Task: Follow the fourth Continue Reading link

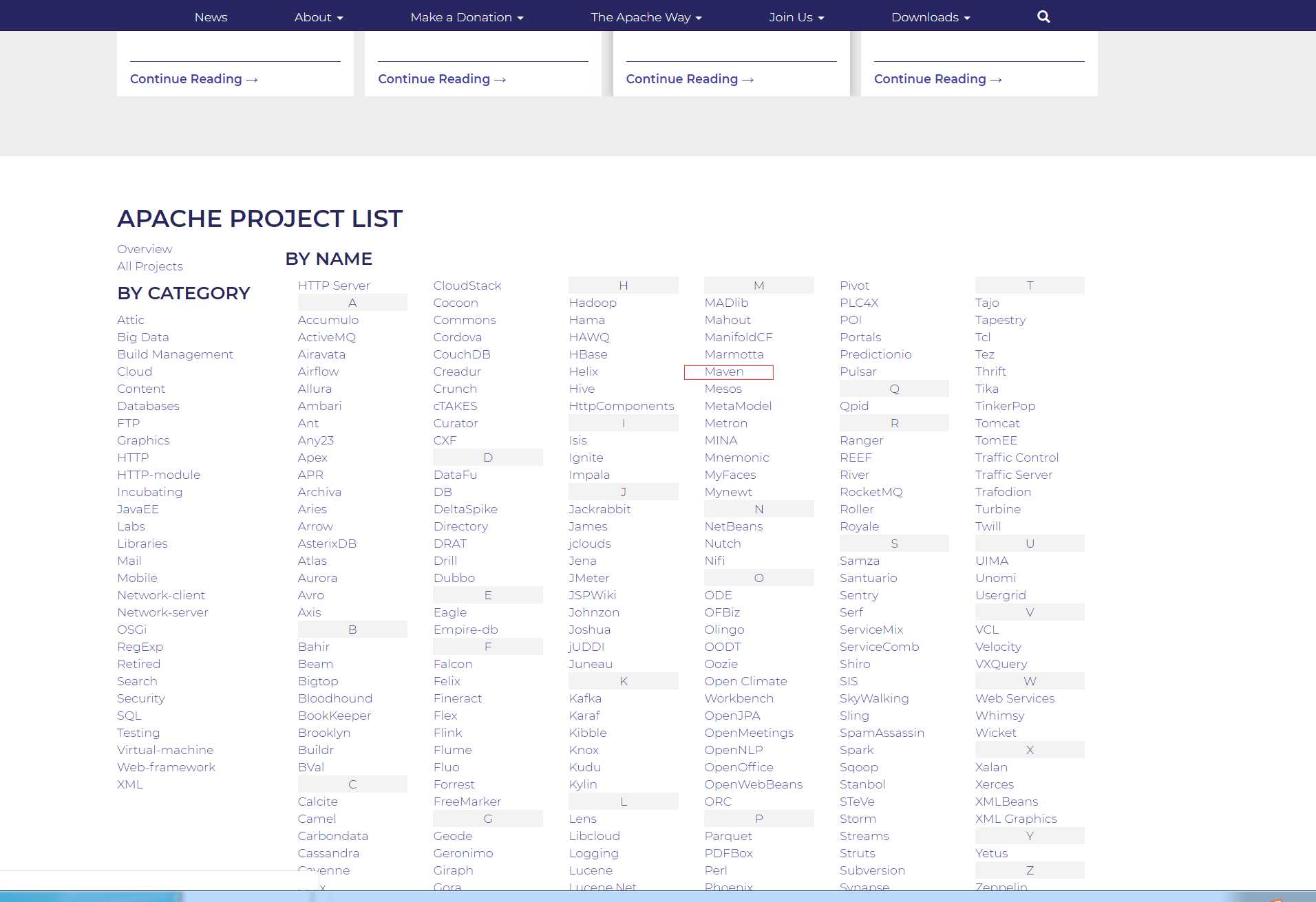Action: [937, 79]
